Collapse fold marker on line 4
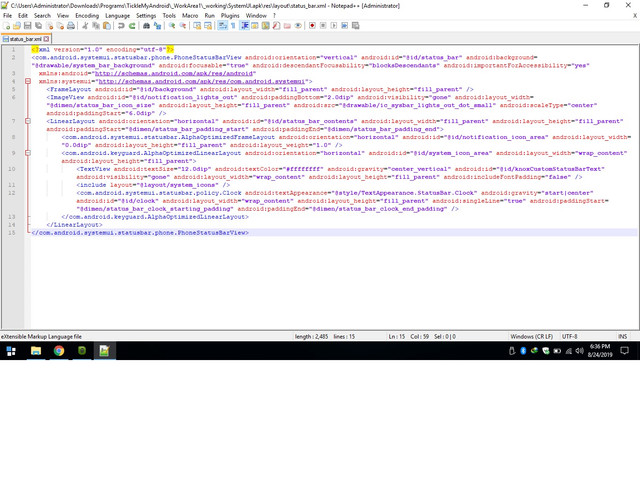Viewport: 640px width, 484px height. coord(28,81)
